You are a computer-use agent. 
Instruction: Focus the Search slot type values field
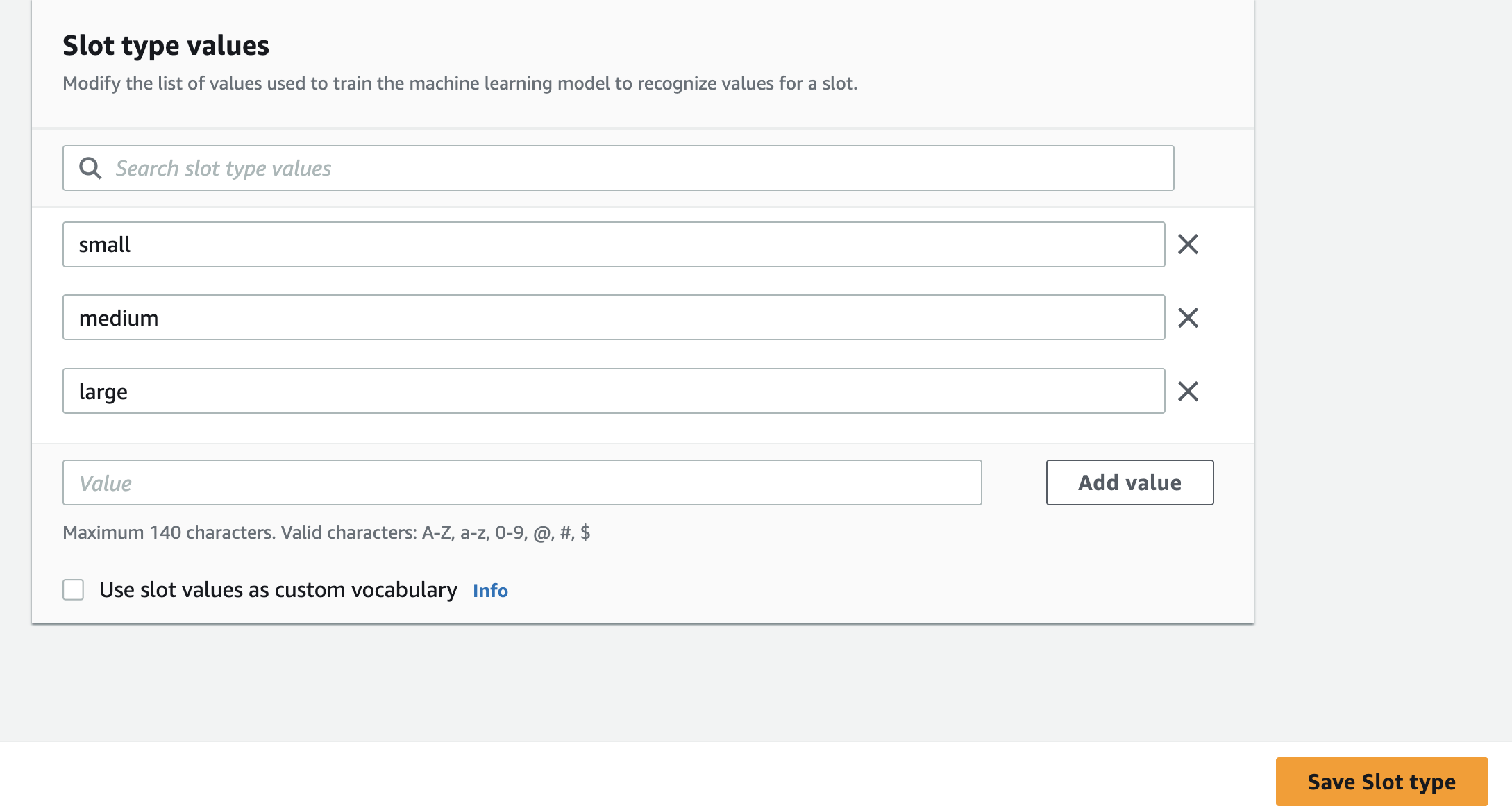(625, 168)
